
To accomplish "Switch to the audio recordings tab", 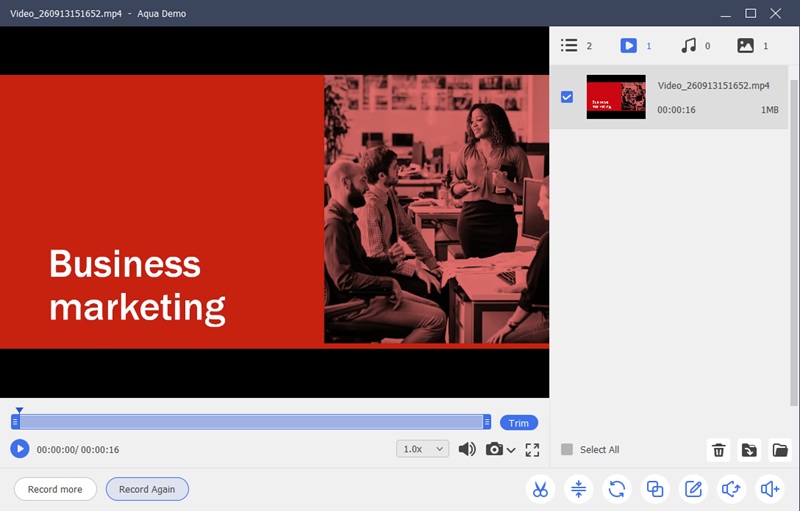I will click(695, 45).
